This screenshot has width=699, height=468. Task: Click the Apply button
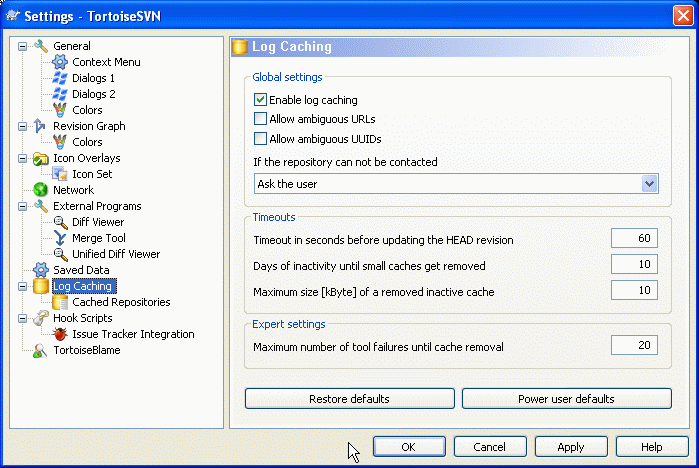click(571, 447)
